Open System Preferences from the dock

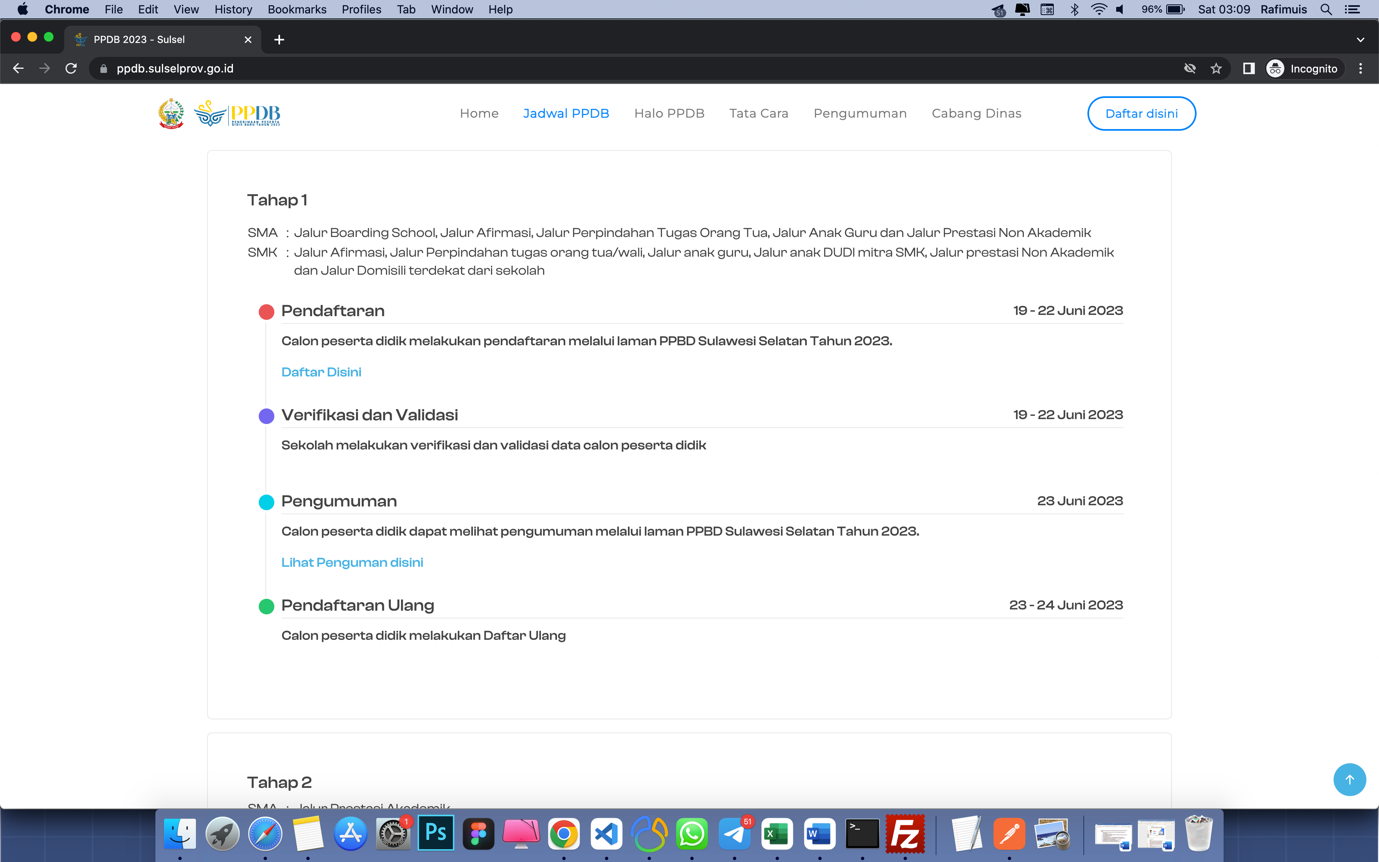point(393,833)
